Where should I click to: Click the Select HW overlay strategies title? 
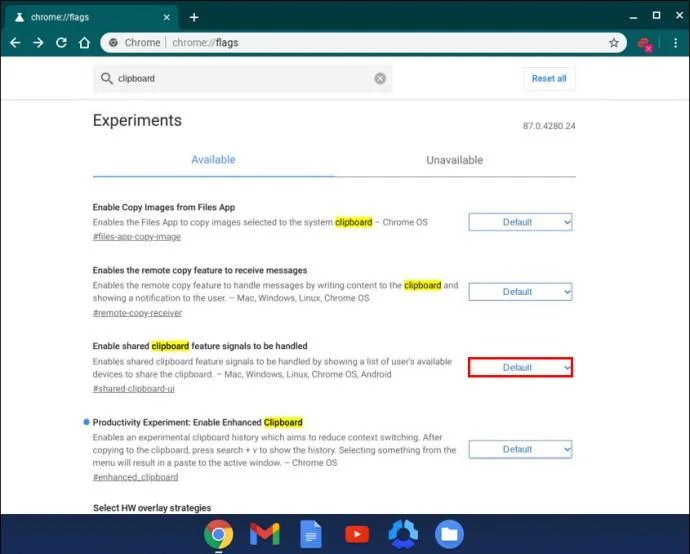tap(152, 508)
